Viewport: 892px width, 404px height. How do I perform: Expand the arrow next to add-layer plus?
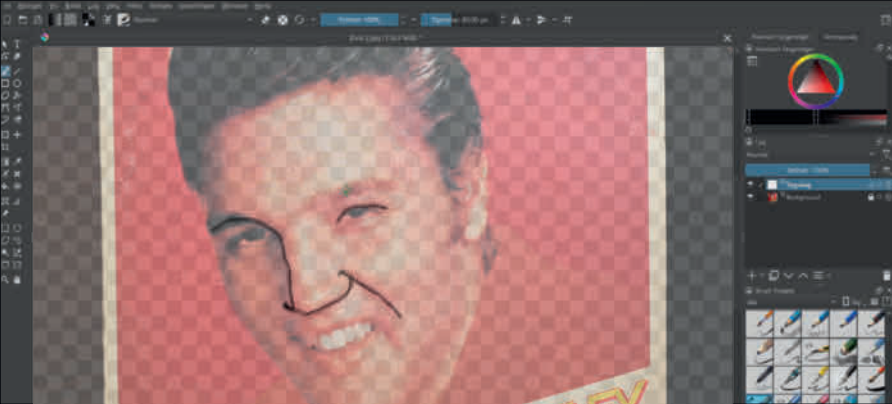762,275
